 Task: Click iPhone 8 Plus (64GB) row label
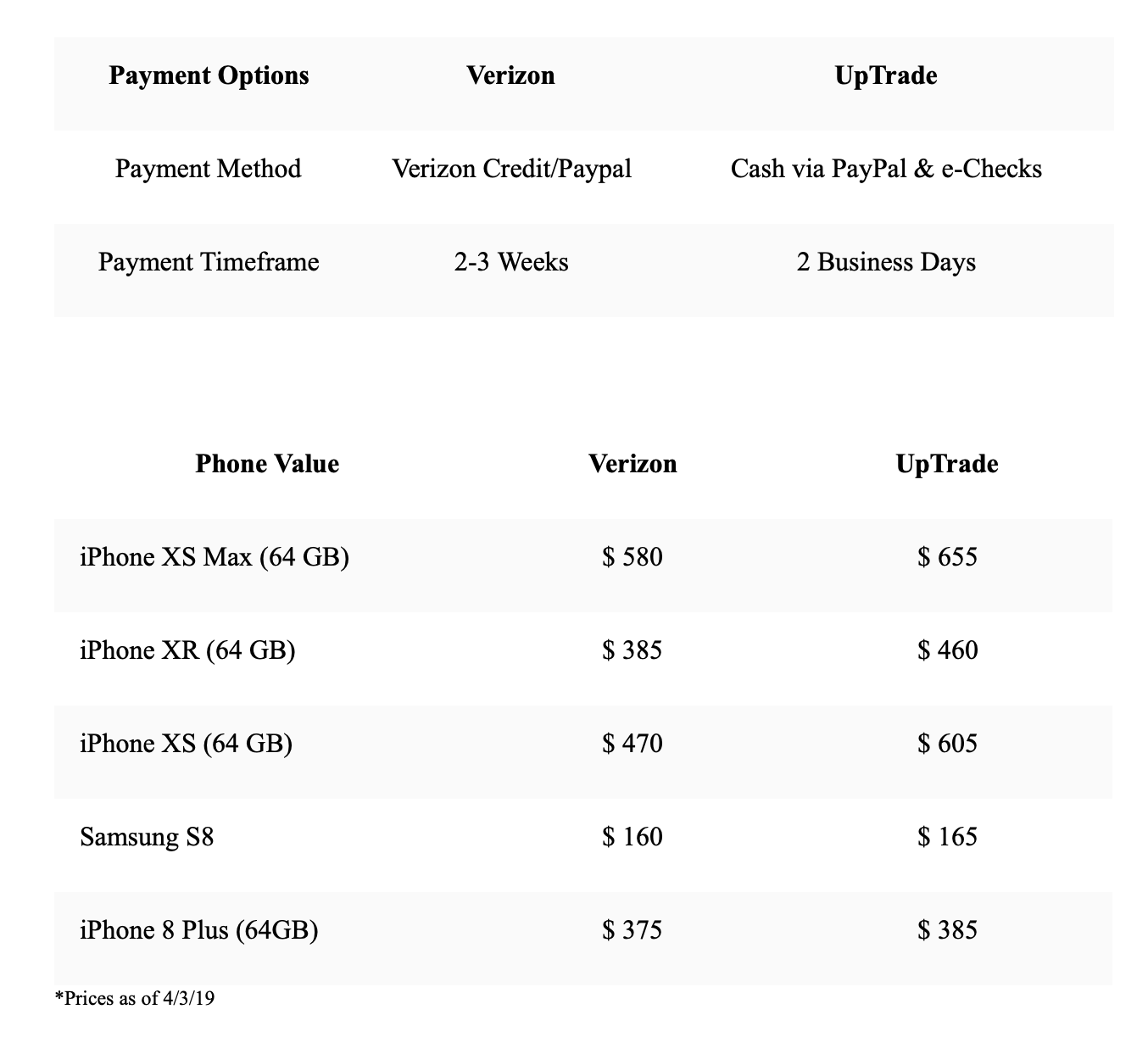click(199, 930)
